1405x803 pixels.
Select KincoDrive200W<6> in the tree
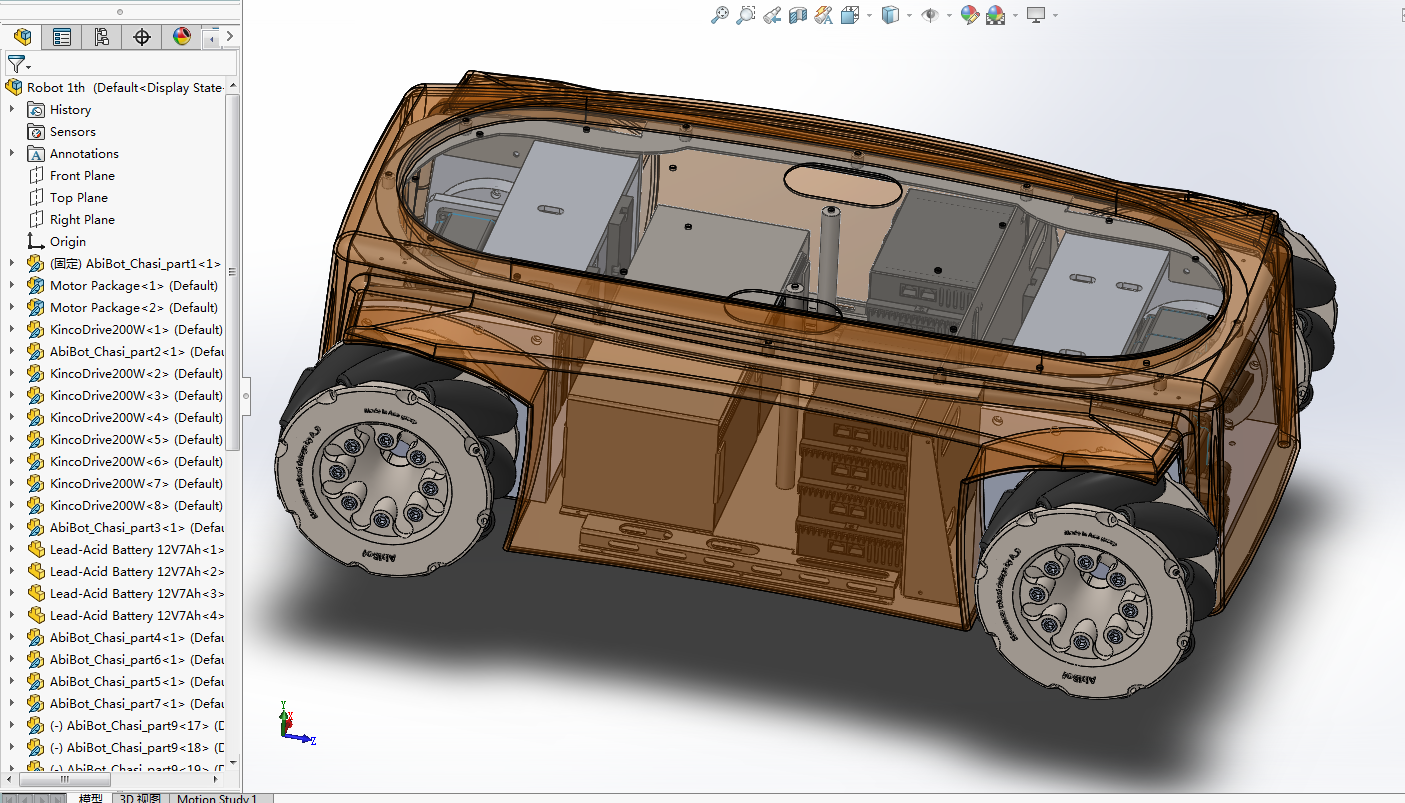coord(136,461)
